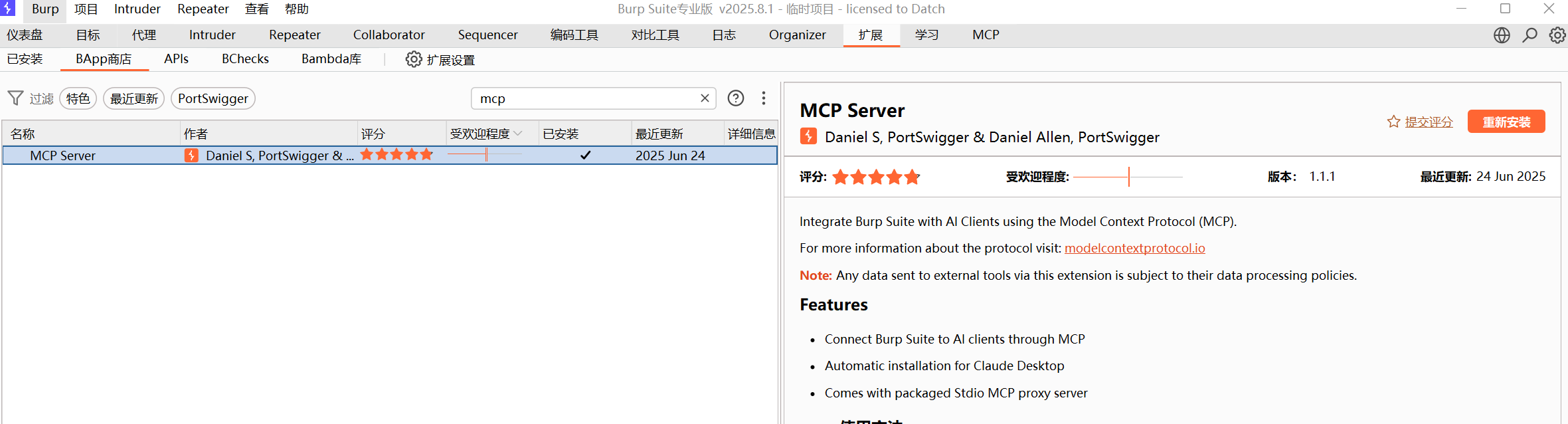Viewport: 1568px width, 424px height.
Task: Switch to the 代理 tab
Action: tap(144, 35)
